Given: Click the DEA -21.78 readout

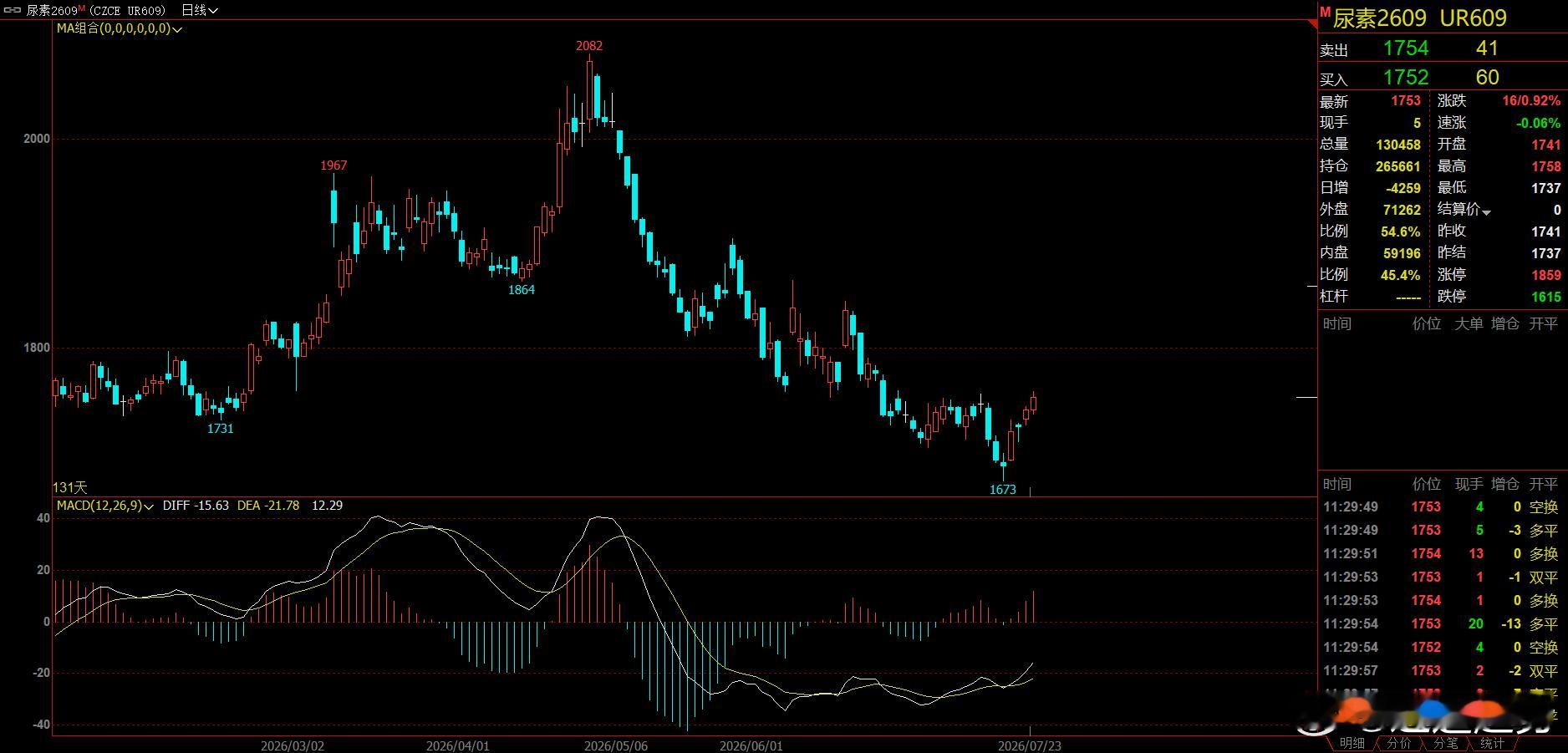Looking at the screenshot, I should [x=268, y=506].
